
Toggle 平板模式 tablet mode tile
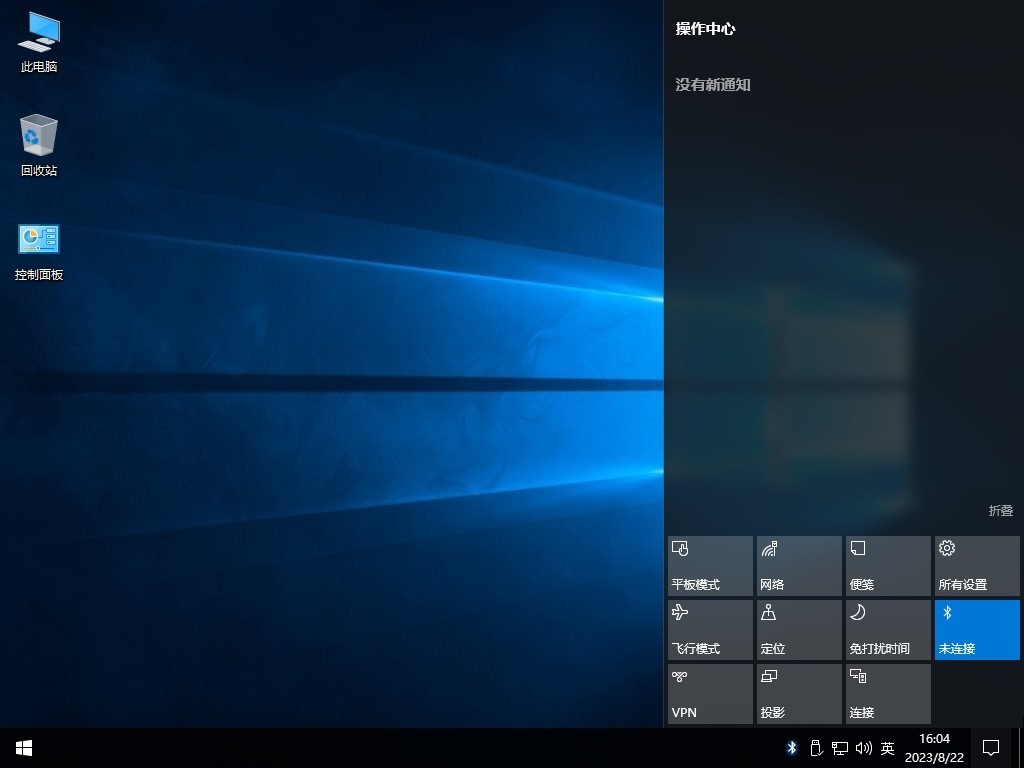[710, 566]
